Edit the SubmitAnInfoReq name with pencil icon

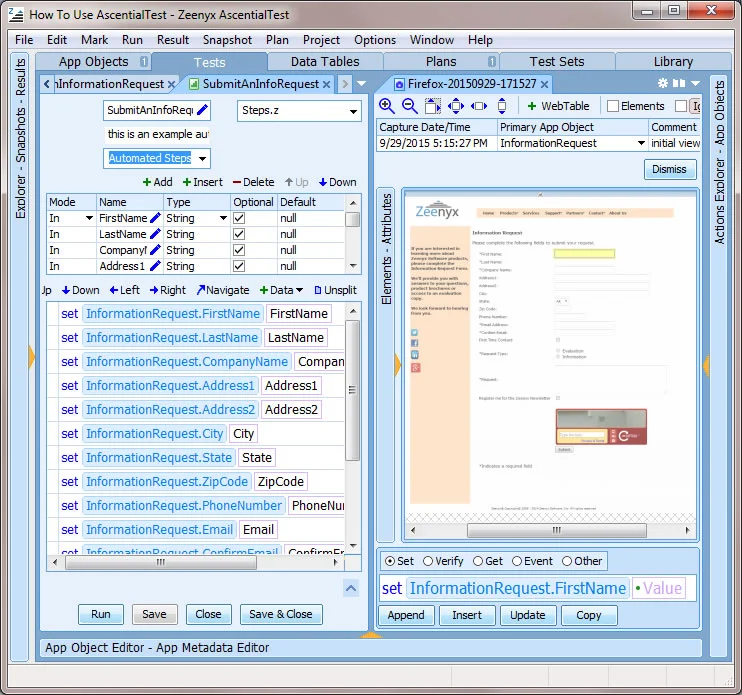pyautogui.click(x=202, y=110)
